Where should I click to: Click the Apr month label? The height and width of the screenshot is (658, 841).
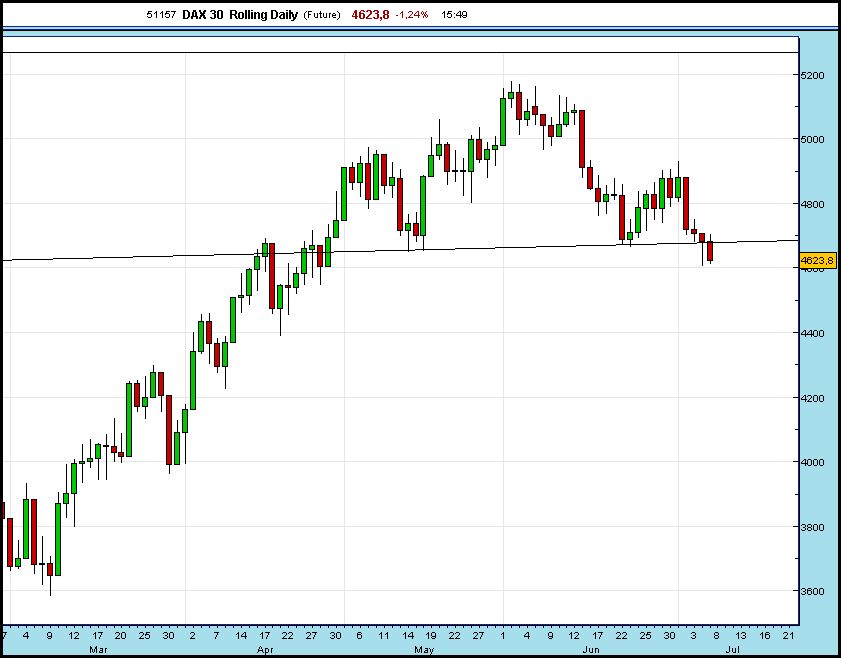pos(265,649)
